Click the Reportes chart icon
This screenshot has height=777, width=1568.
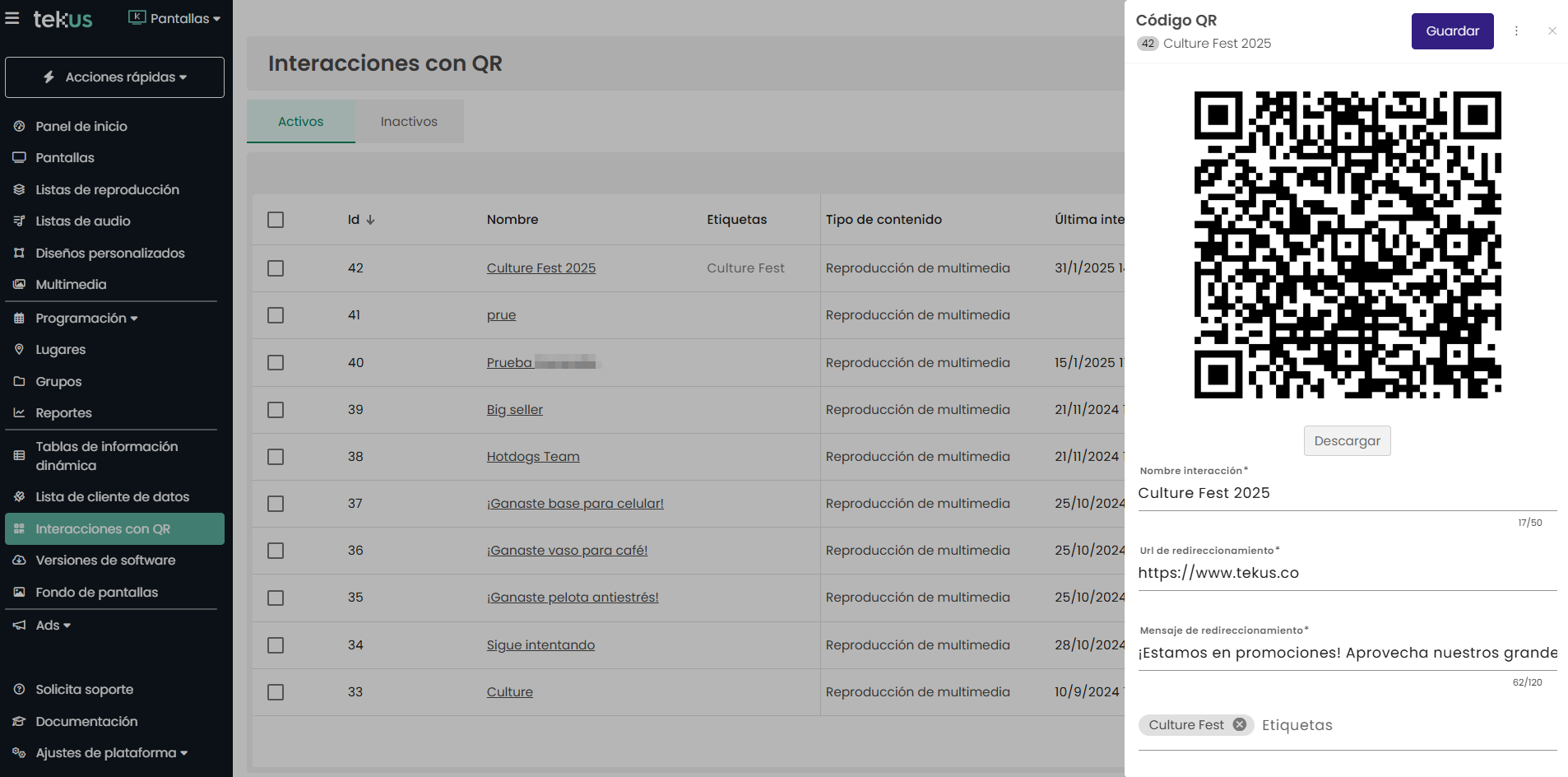pyautogui.click(x=19, y=412)
